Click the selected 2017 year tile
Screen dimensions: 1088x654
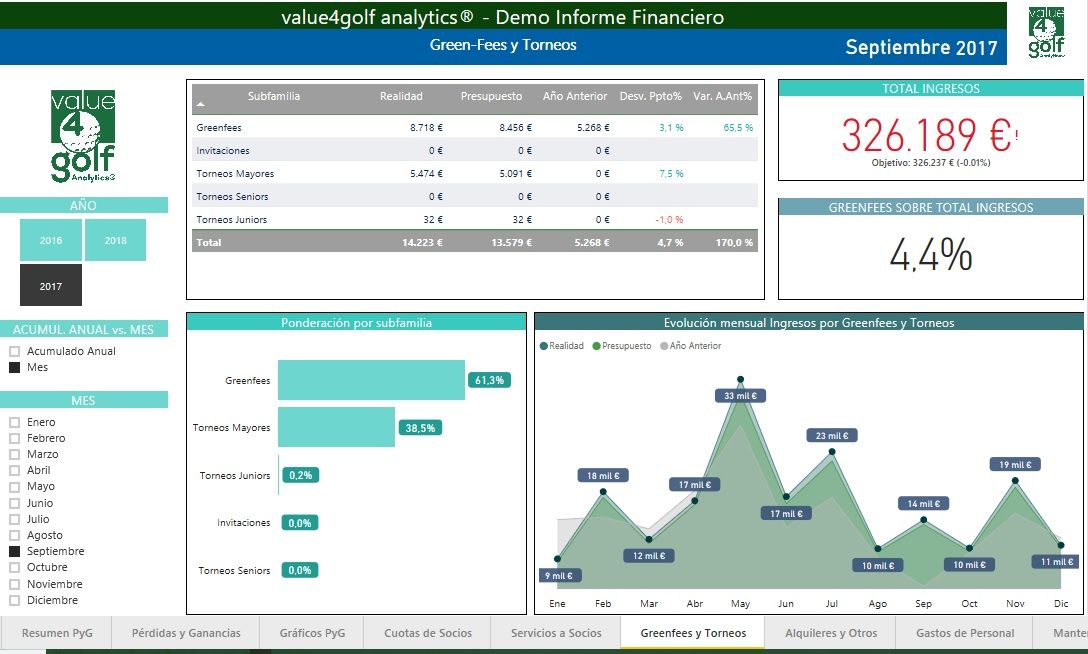coord(51,285)
